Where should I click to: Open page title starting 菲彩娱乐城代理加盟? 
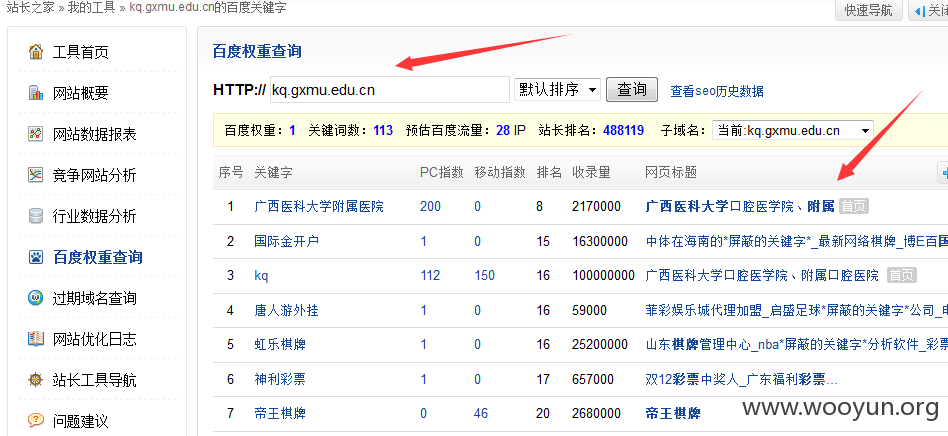[797, 310]
